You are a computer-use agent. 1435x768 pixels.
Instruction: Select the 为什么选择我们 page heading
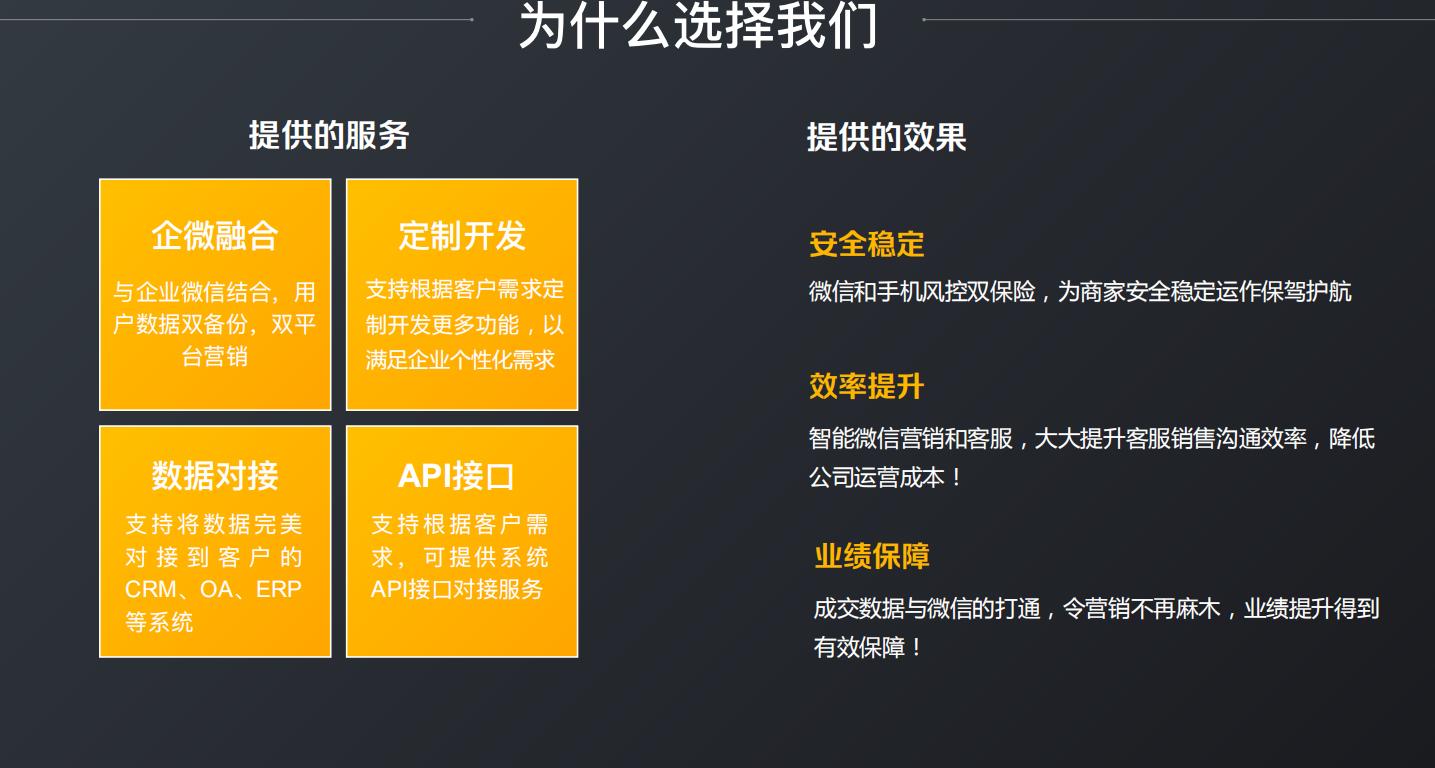click(x=700, y=28)
